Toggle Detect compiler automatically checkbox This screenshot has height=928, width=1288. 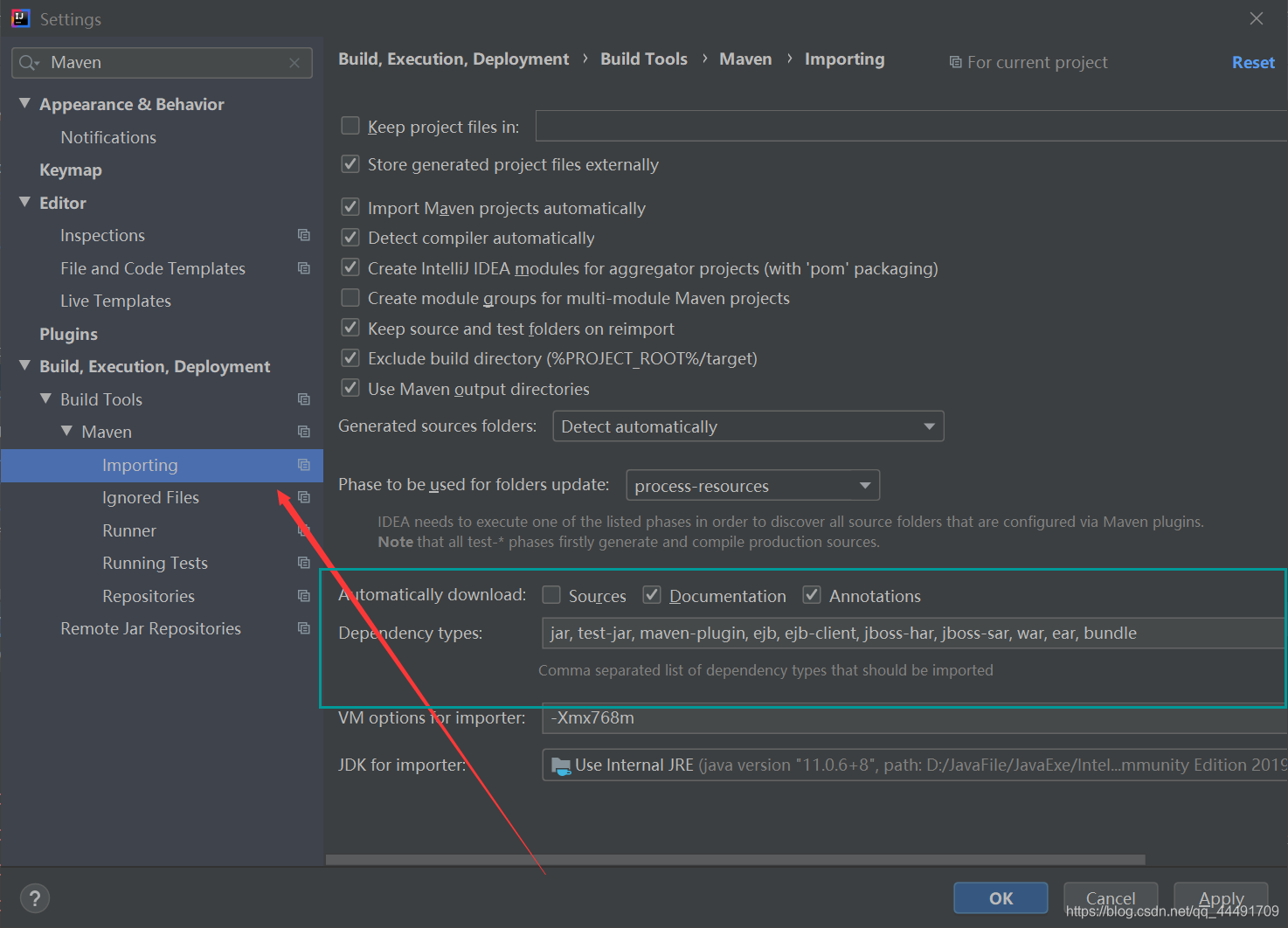coord(350,238)
